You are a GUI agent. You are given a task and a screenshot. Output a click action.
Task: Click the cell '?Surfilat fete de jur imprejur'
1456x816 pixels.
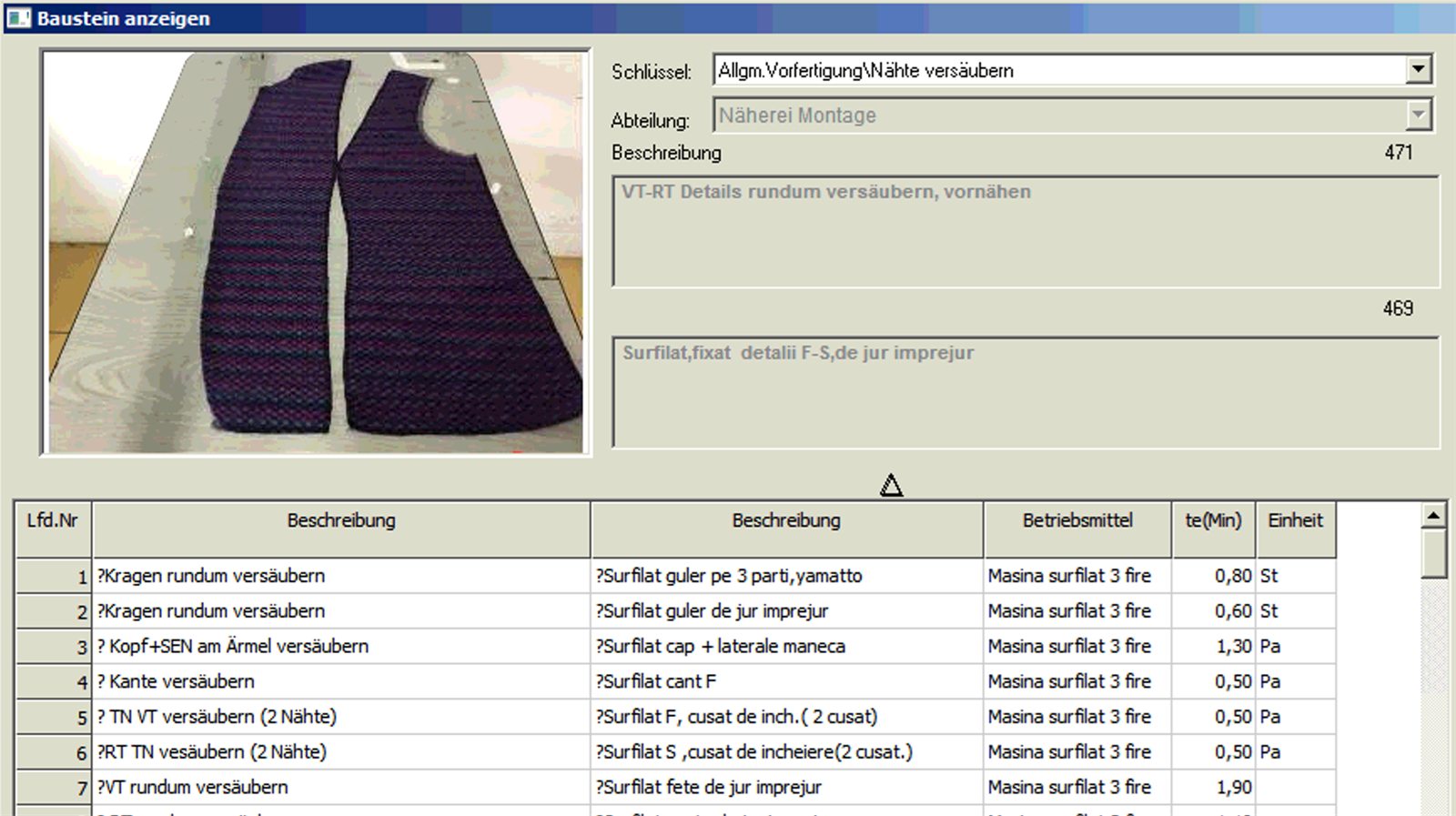pos(787,788)
